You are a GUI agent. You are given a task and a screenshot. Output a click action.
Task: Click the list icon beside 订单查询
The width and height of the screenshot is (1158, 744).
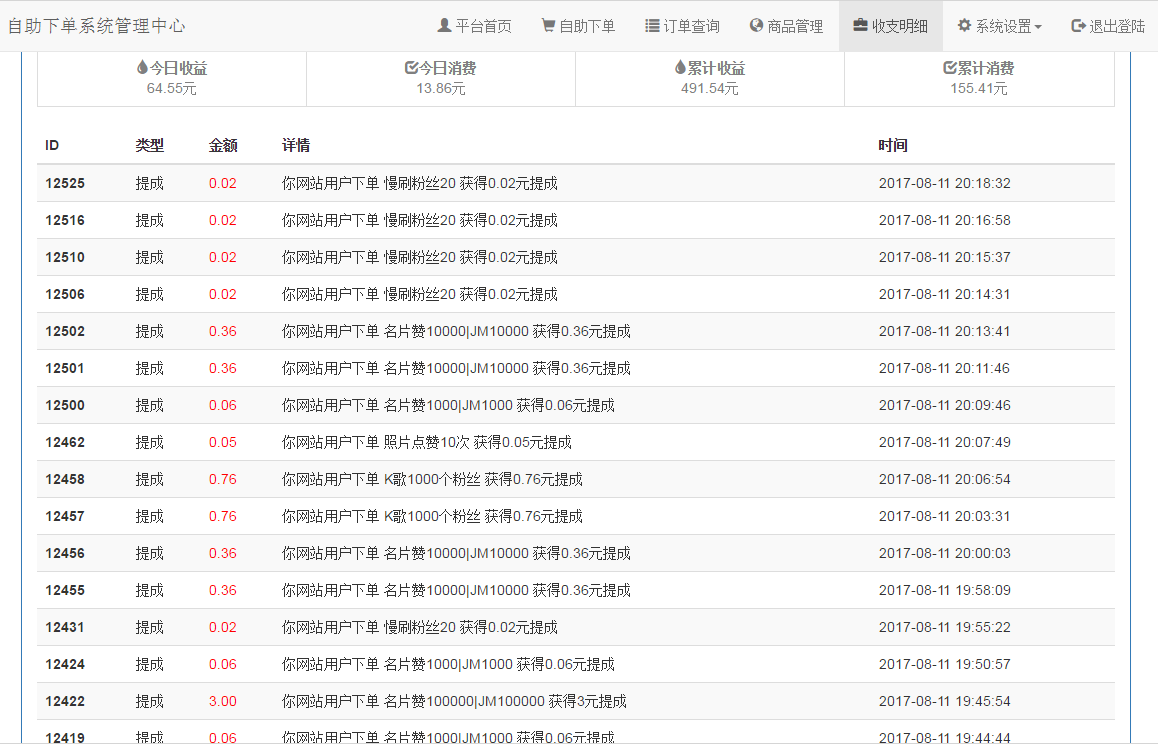tap(652, 26)
